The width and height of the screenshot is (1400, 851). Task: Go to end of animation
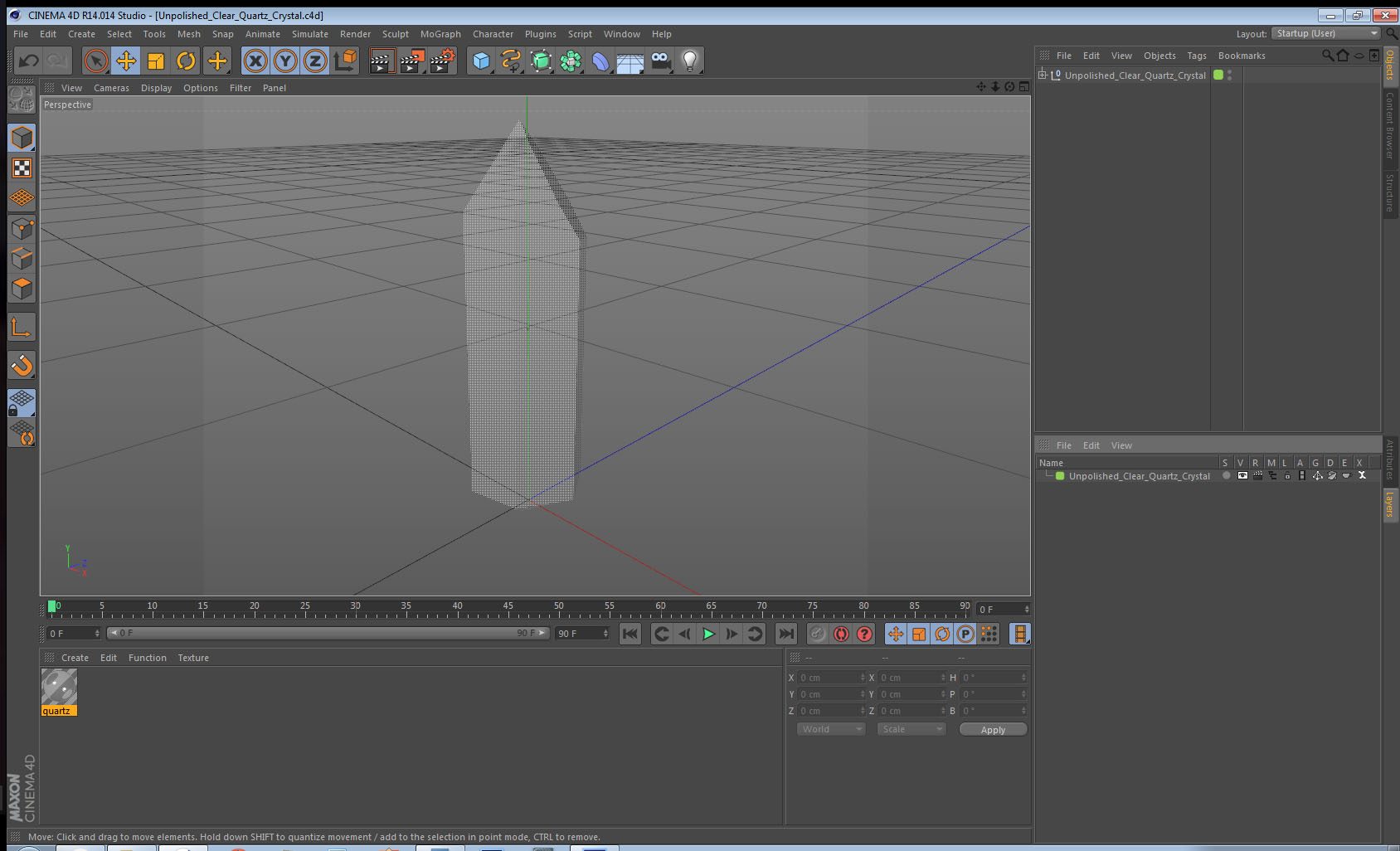pyautogui.click(x=785, y=634)
